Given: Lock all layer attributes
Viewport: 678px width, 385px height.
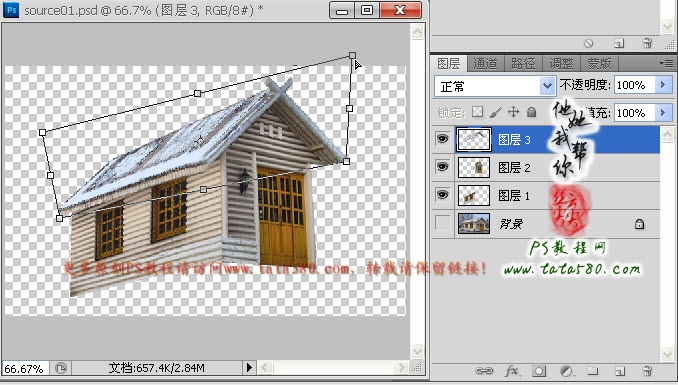Looking at the screenshot, I should pyautogui.click(x=531, y=112).
